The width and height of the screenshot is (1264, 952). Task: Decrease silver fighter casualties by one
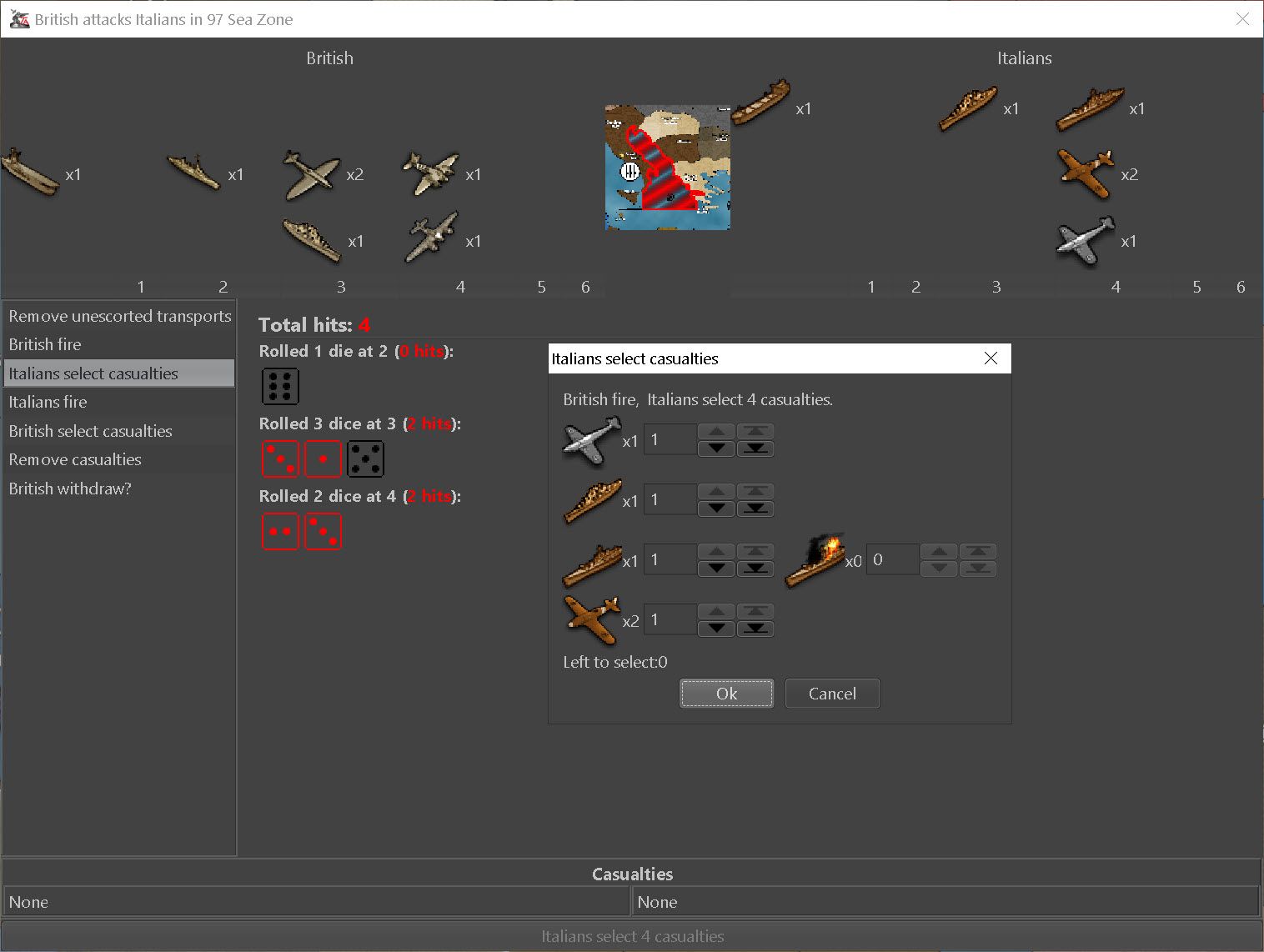[716, 448]
